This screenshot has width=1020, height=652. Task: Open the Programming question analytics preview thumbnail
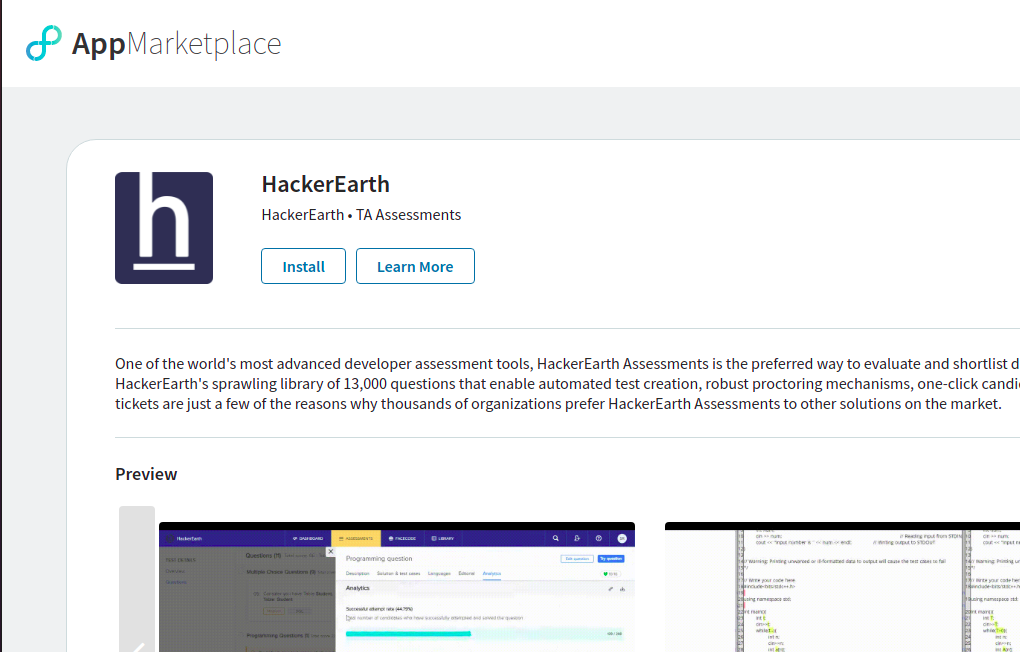tap(397, 587)
